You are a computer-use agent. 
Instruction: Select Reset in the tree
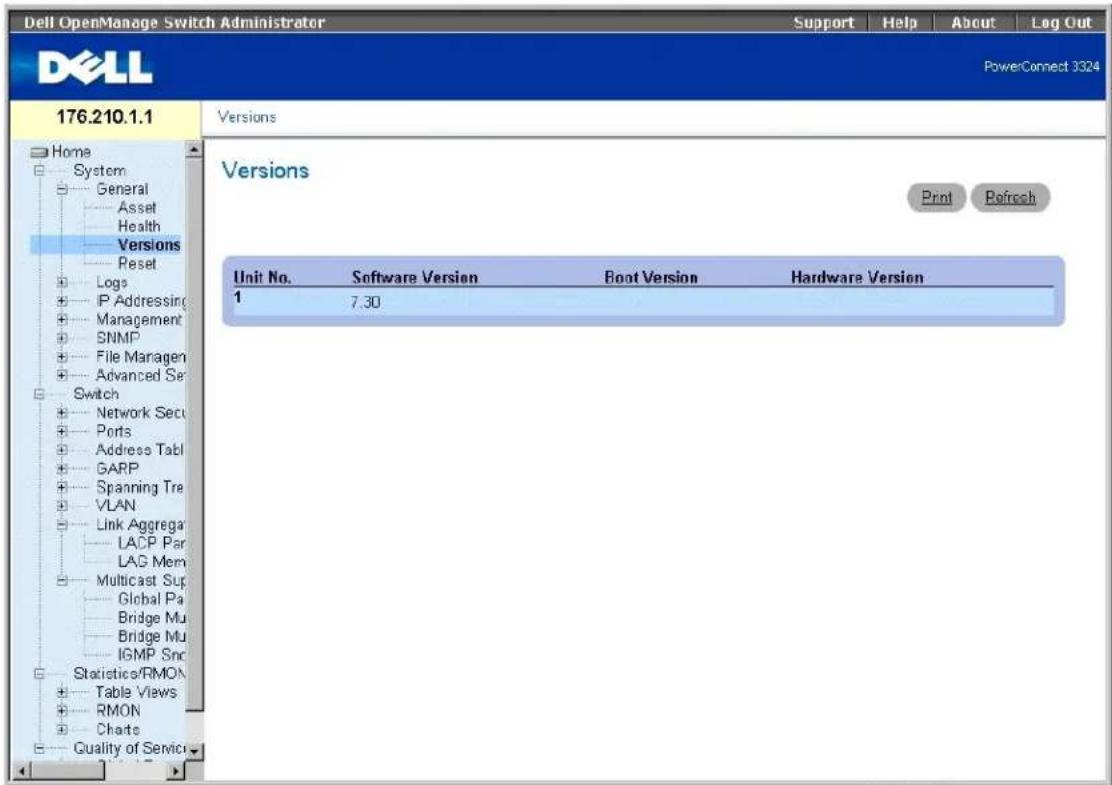pyautogui.click(x=137, y=263)
